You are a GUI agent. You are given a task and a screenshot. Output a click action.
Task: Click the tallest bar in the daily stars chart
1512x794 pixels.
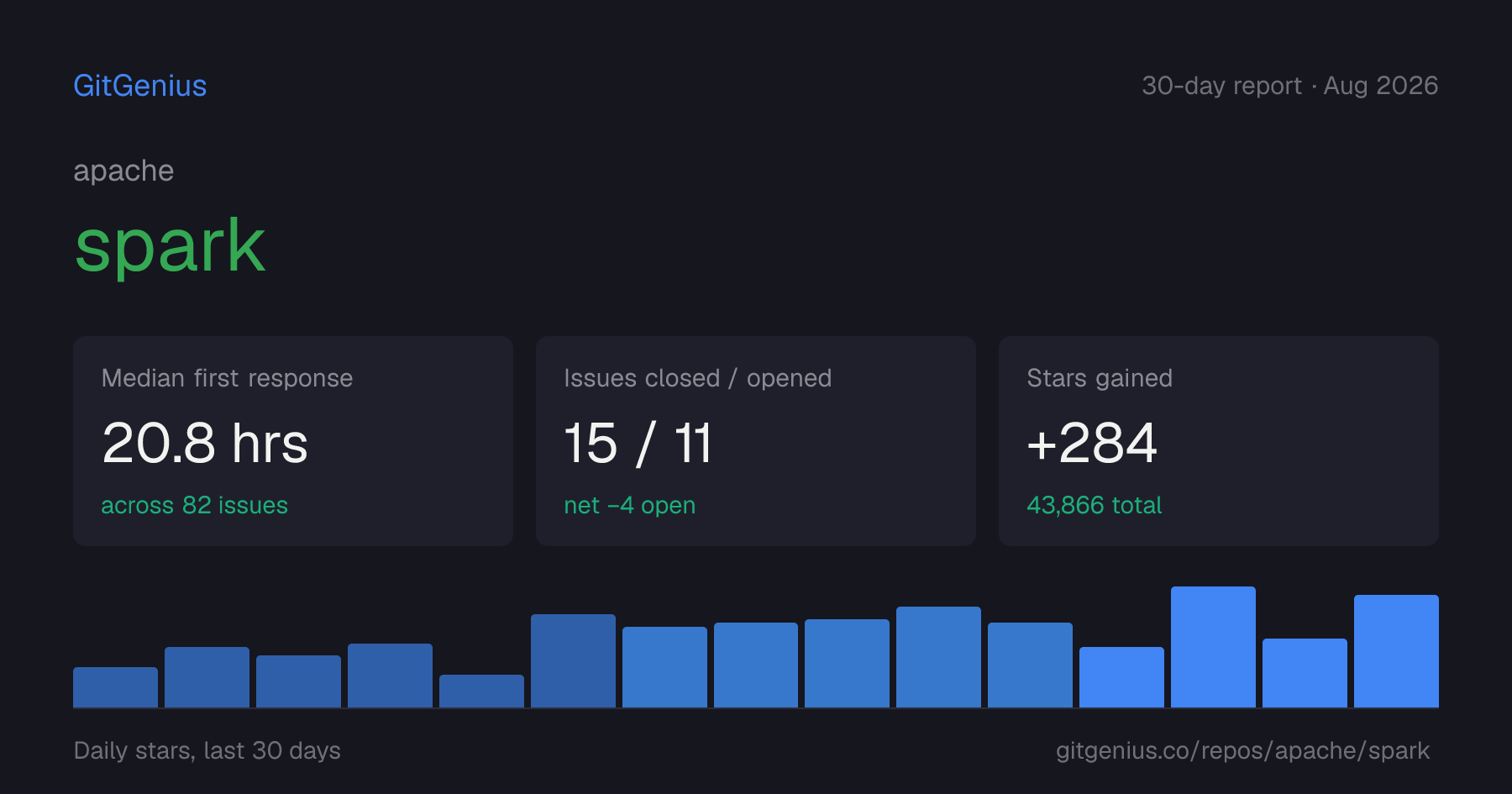click(x=1213, y=647)
